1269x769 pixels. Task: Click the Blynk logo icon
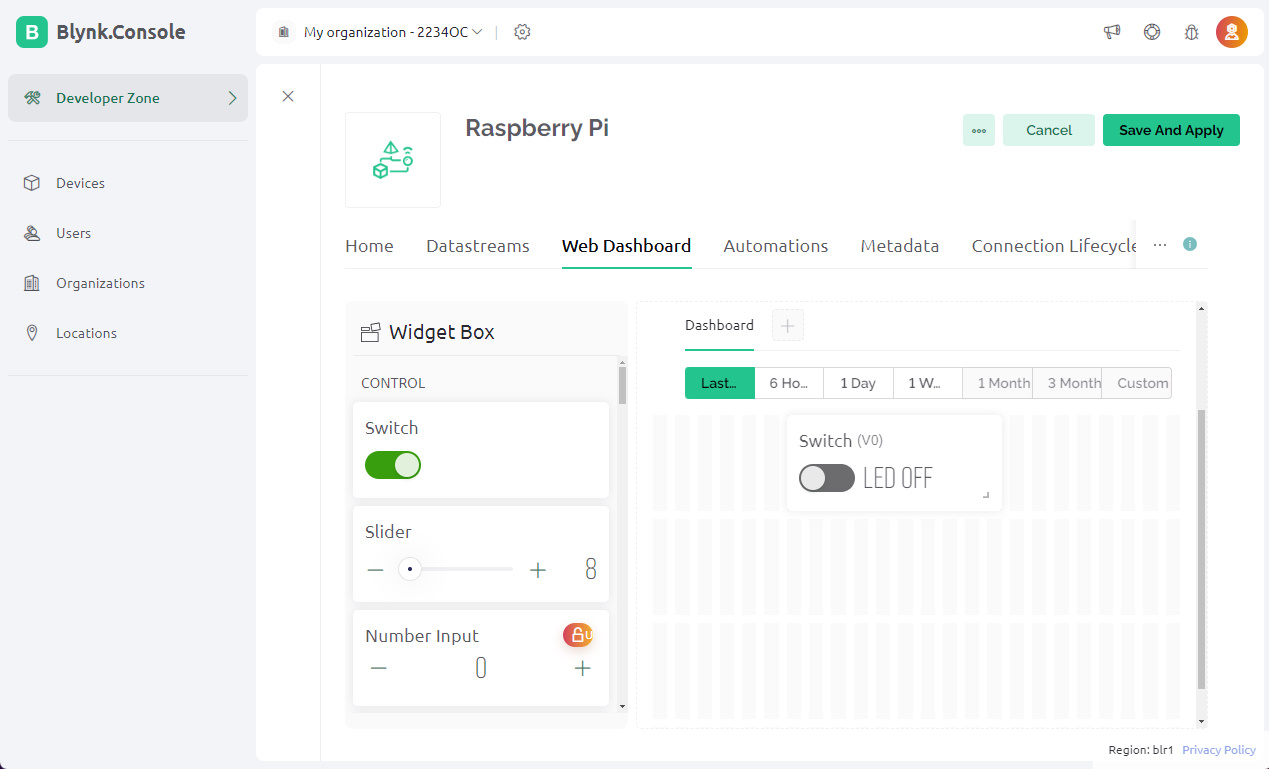[x=32, y=32]
